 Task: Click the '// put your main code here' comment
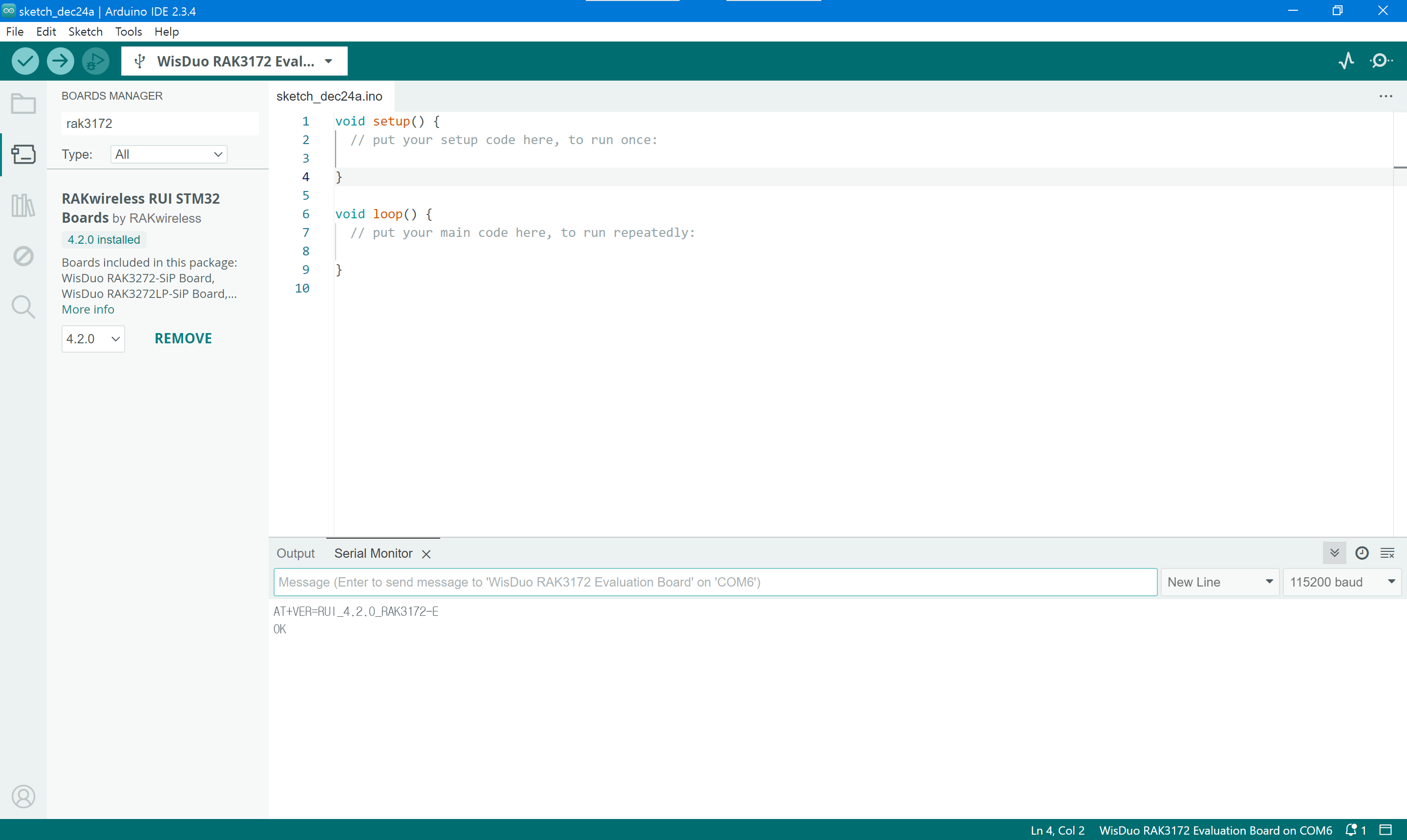[x=523, y=232]
